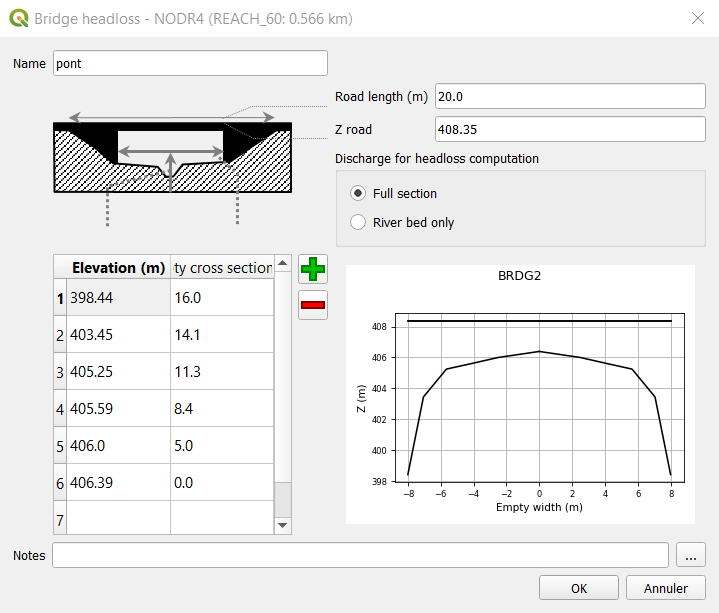The width and height of the screenshot is (719, 613).
Task: Click the green plus add-row icon
Action: 313,269
